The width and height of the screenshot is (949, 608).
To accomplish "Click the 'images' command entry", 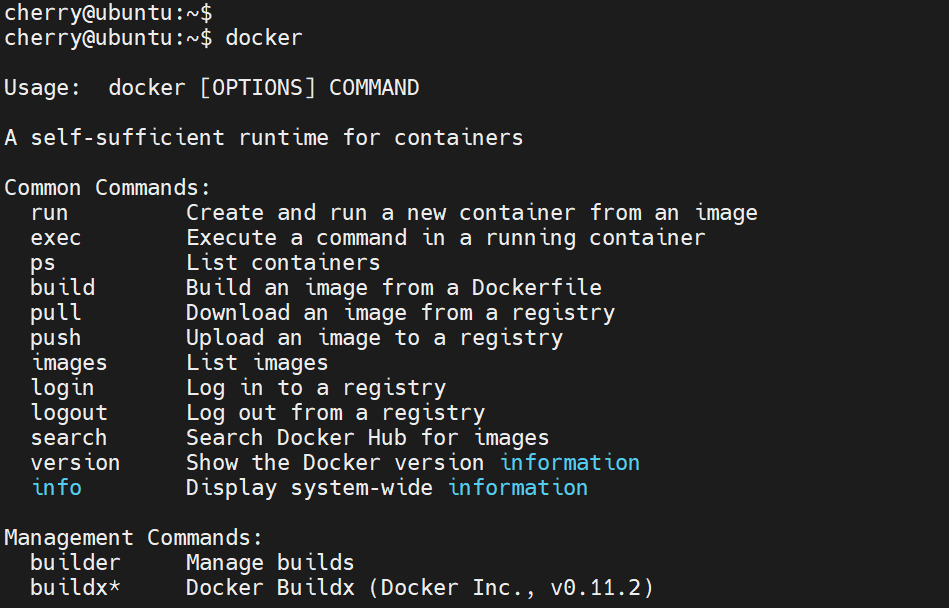I will pyautogui.click(x=69, y=362).
